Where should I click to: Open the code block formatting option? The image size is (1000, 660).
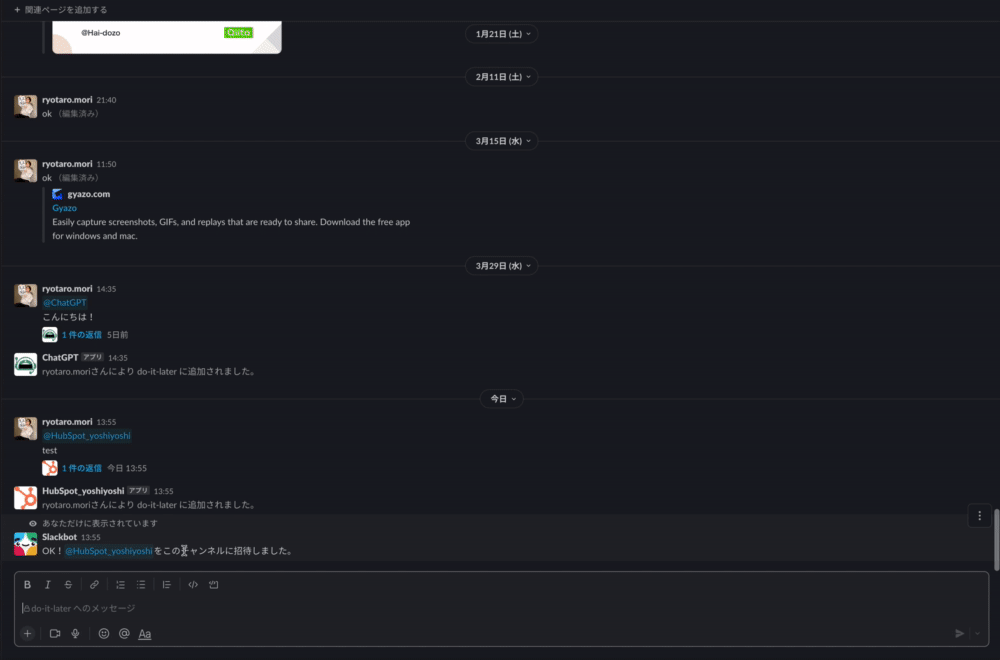pos(213,584)
